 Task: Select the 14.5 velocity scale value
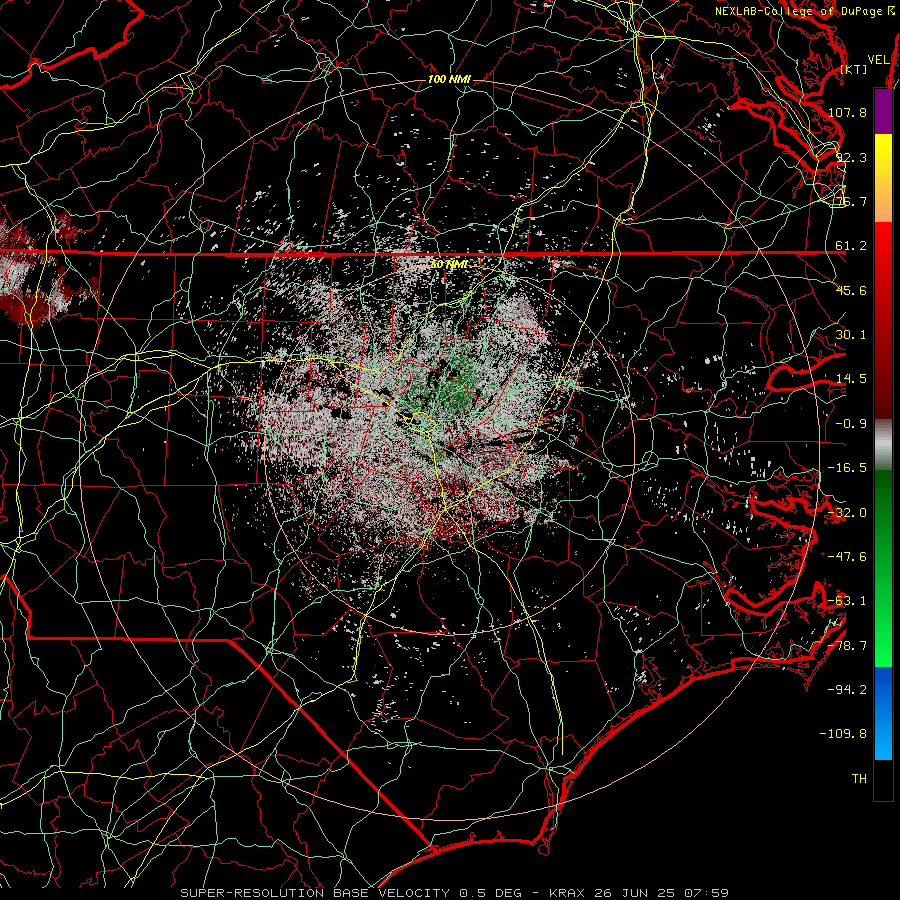point(851,379)
